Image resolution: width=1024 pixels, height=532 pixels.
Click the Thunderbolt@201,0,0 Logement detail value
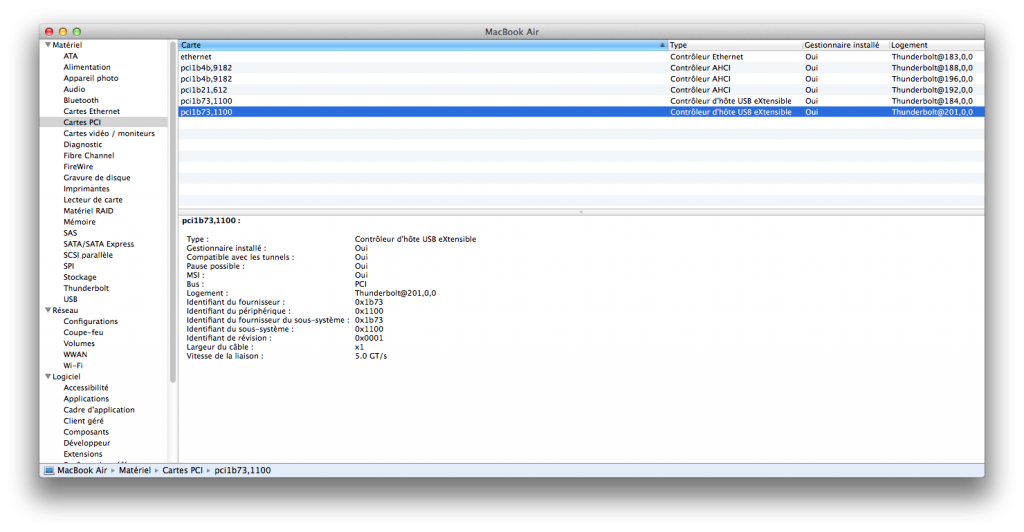(x=395, y=293)
